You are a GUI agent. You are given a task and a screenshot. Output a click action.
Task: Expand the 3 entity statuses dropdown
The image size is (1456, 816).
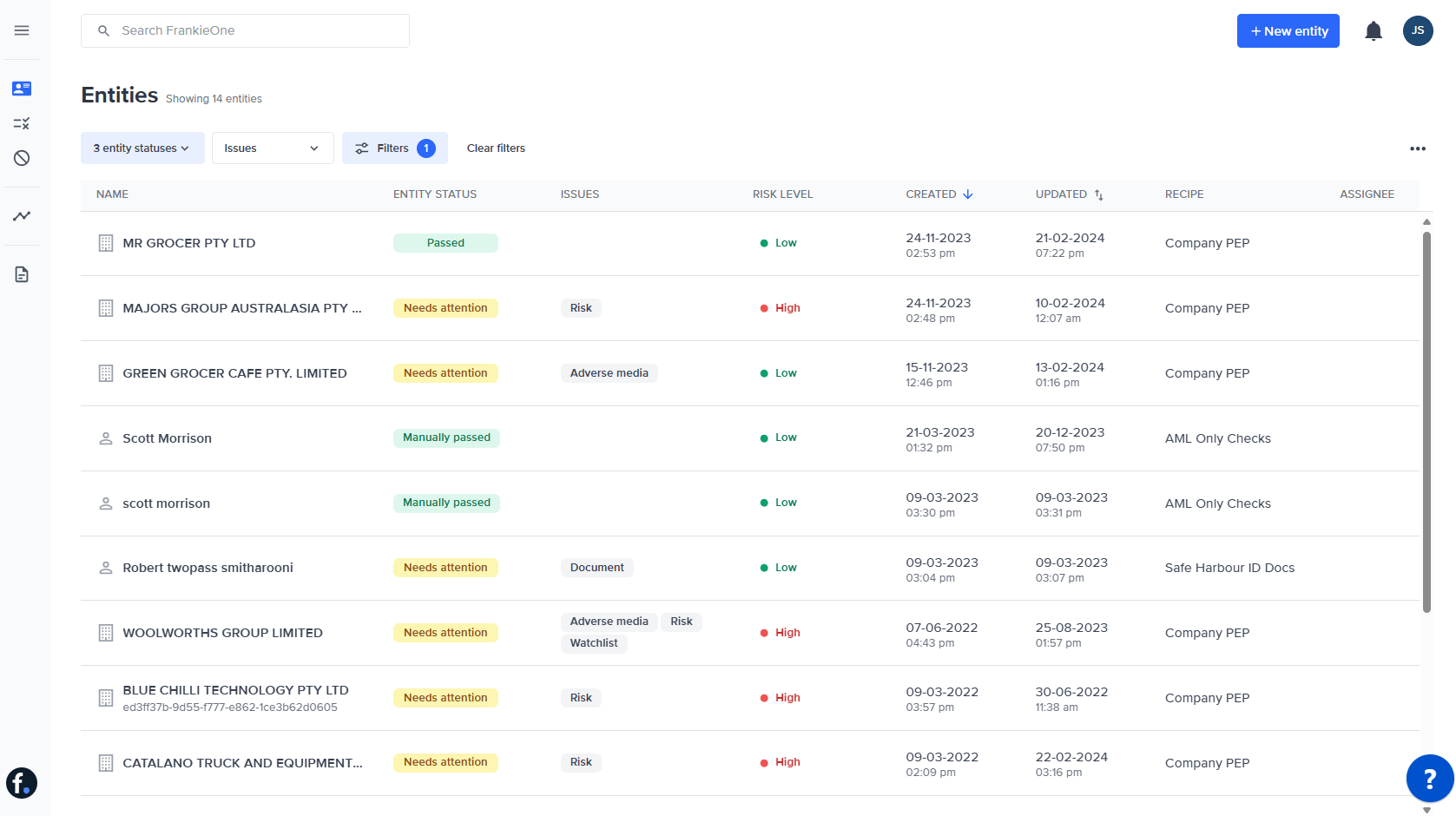tap(142, 148)
